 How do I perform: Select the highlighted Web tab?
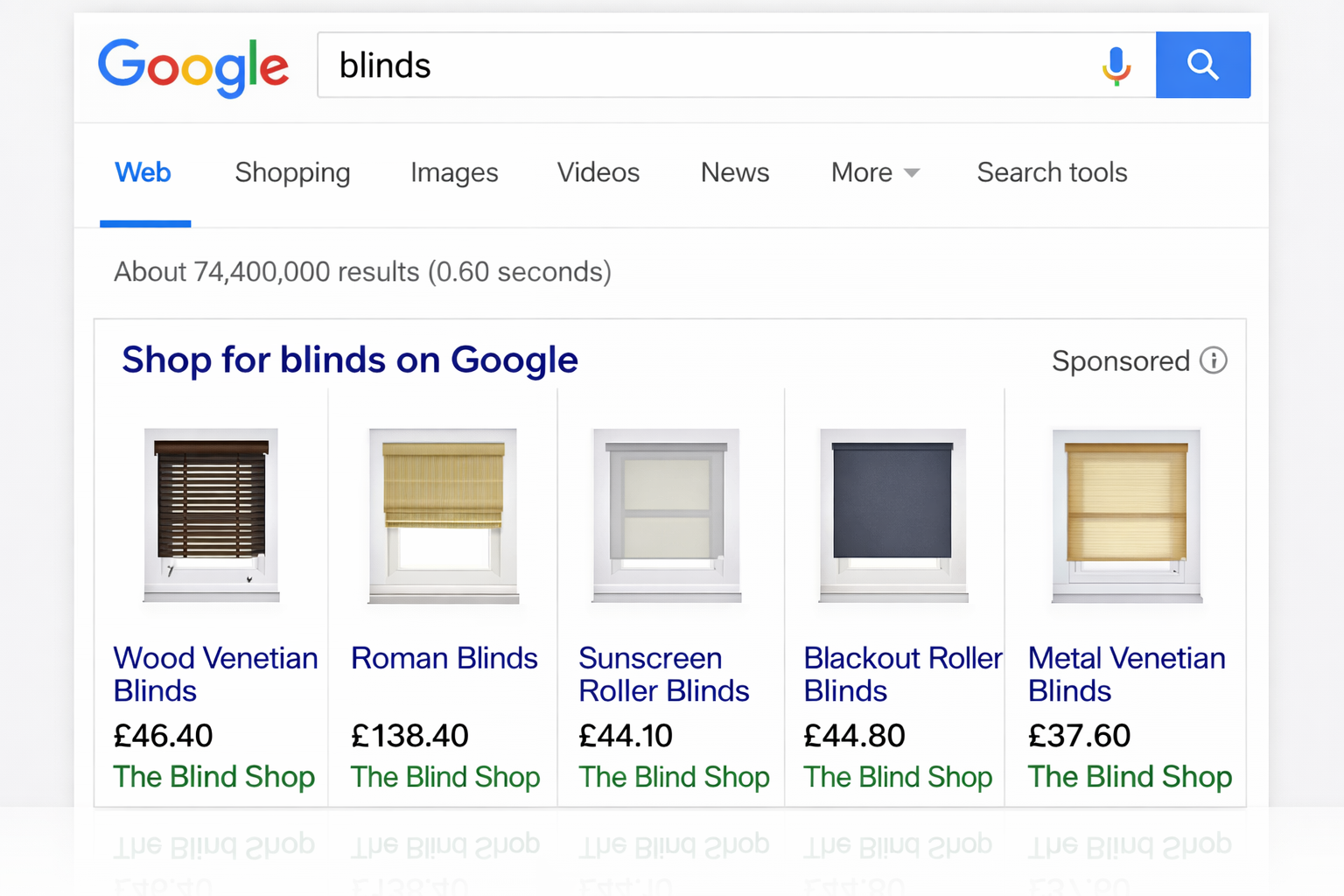(143, 172)
